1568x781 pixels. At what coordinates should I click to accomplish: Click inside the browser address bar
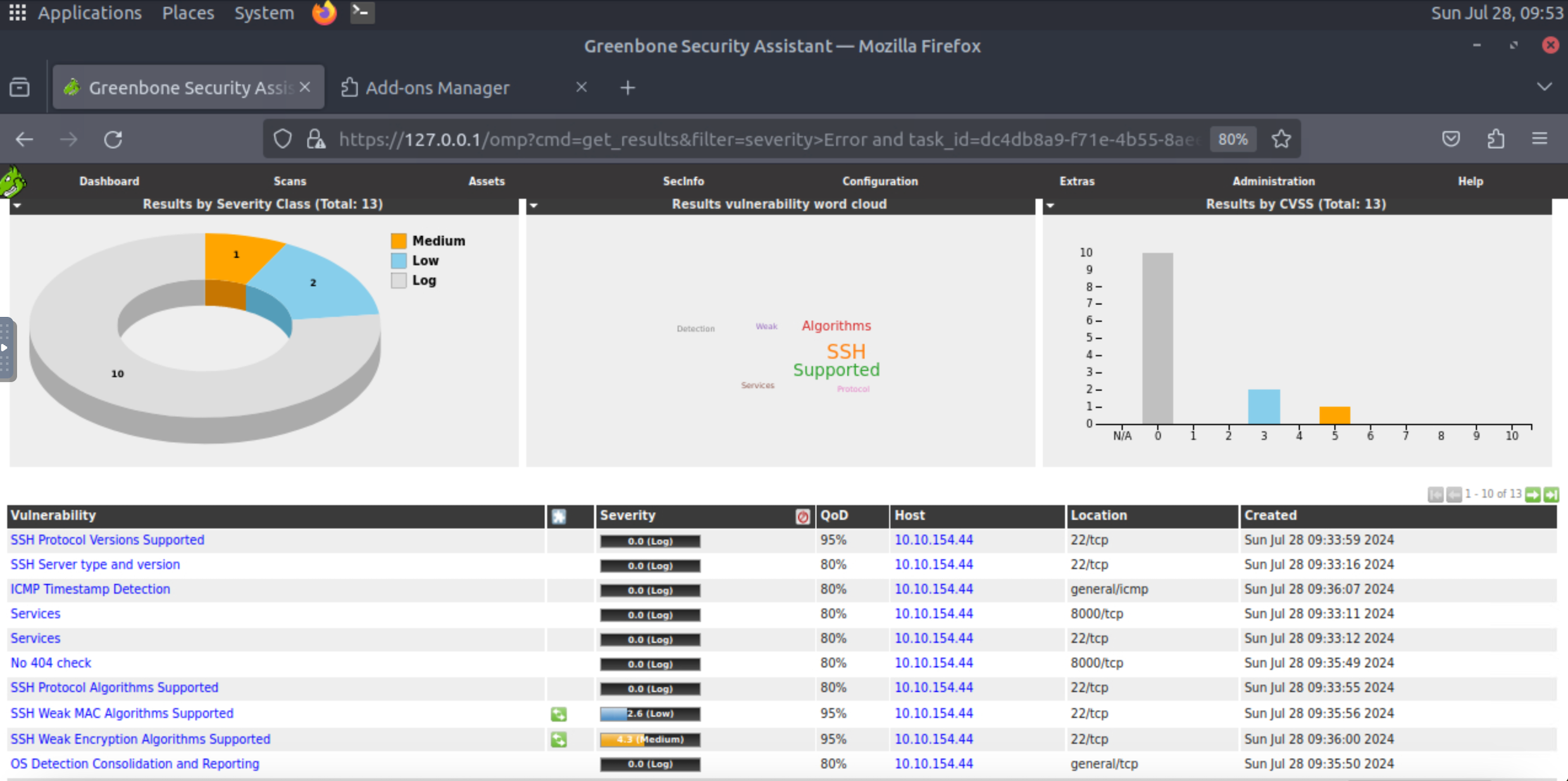click(759, 139)
